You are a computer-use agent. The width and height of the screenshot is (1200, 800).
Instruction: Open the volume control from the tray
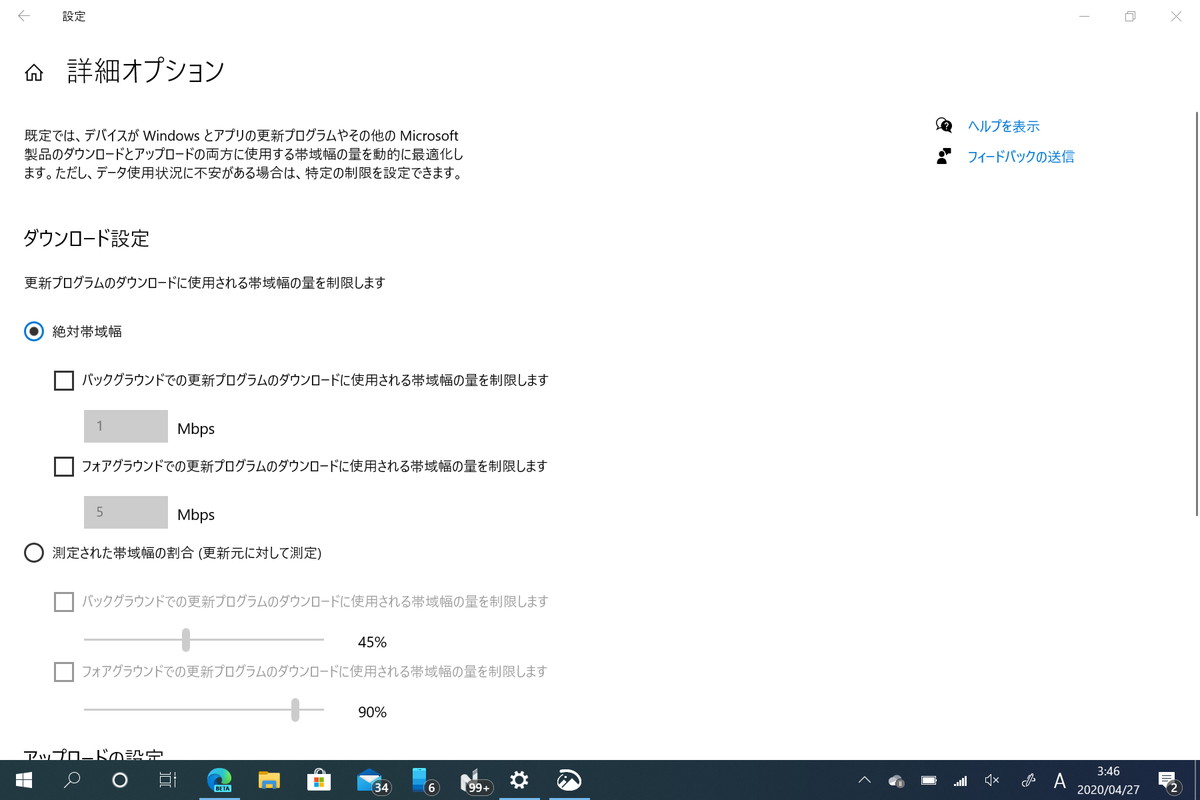point(990,780)
